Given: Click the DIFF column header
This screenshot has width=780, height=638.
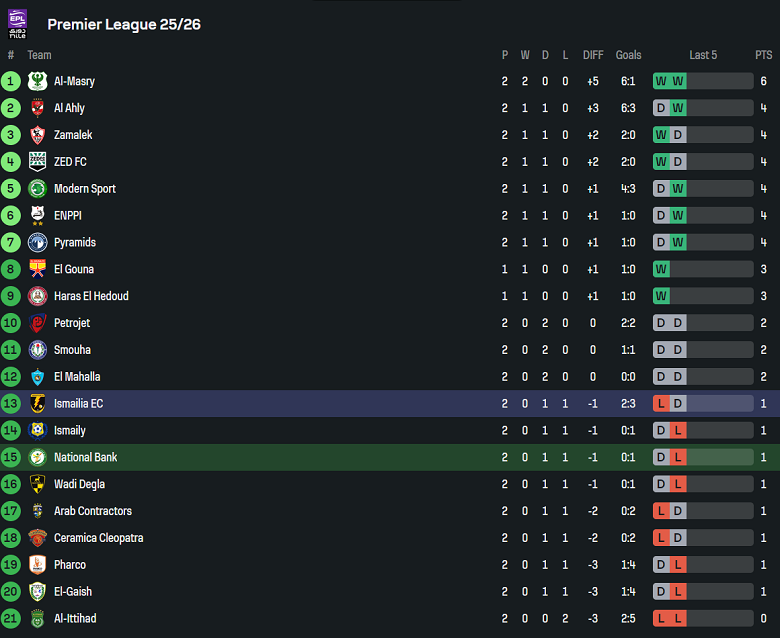Looking at the screenshot, I should (x=593, y=55).
